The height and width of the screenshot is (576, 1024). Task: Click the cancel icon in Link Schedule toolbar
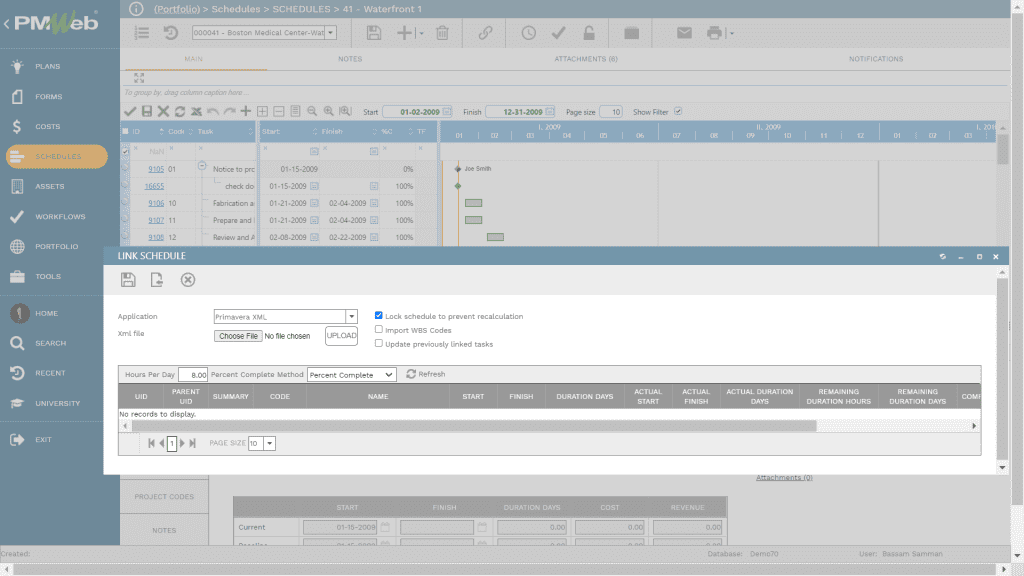(x=187, y=280)
